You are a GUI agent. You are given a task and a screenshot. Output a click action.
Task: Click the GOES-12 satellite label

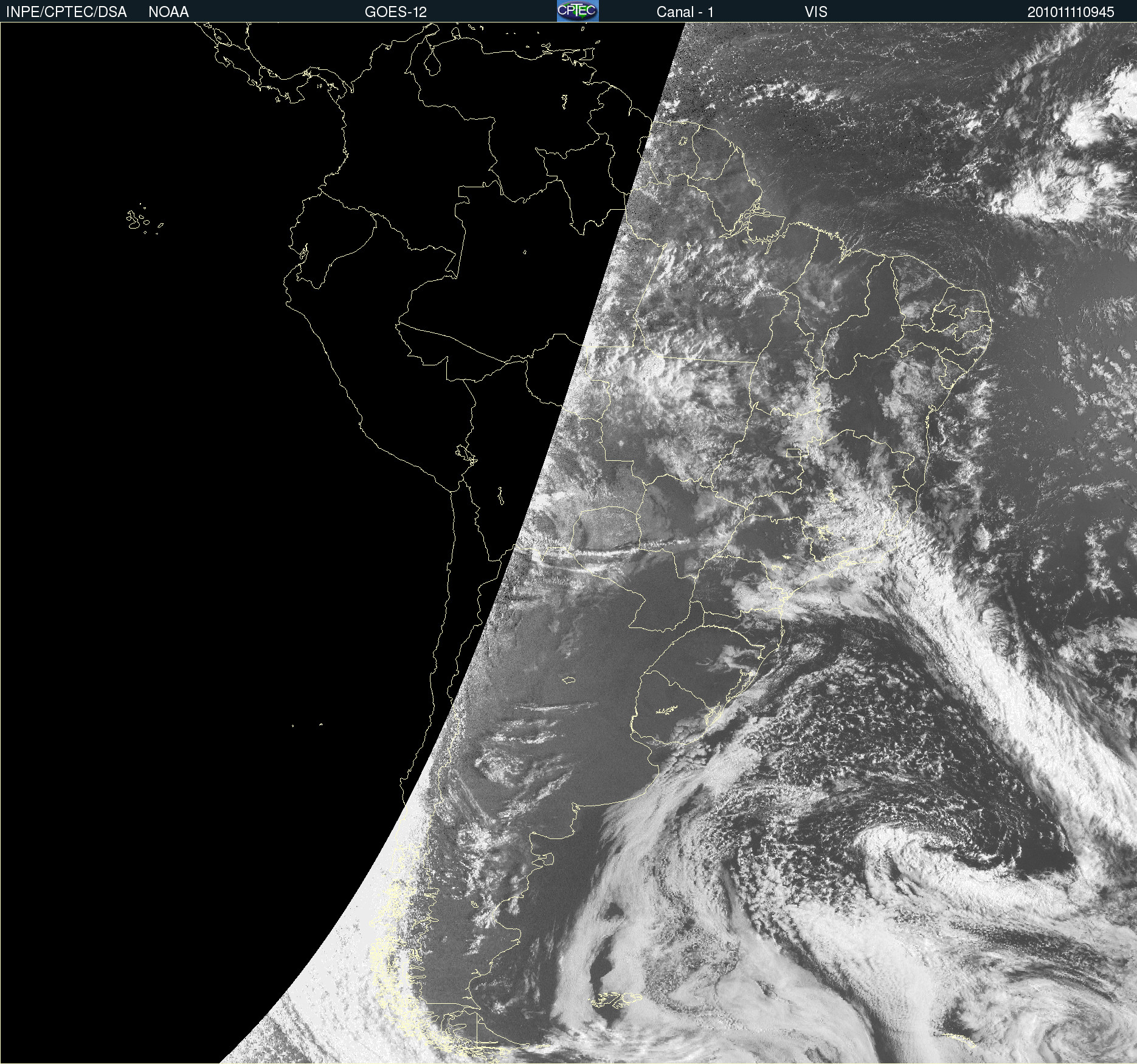click(x=396, y=12)
